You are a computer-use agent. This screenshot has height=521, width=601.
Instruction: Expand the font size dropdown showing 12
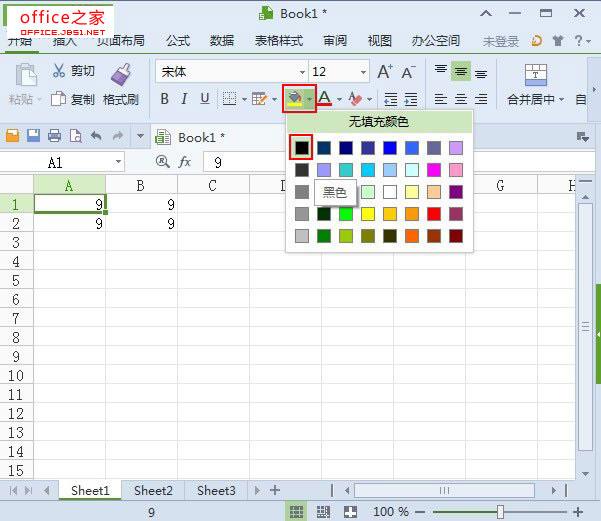coord(362,72)
